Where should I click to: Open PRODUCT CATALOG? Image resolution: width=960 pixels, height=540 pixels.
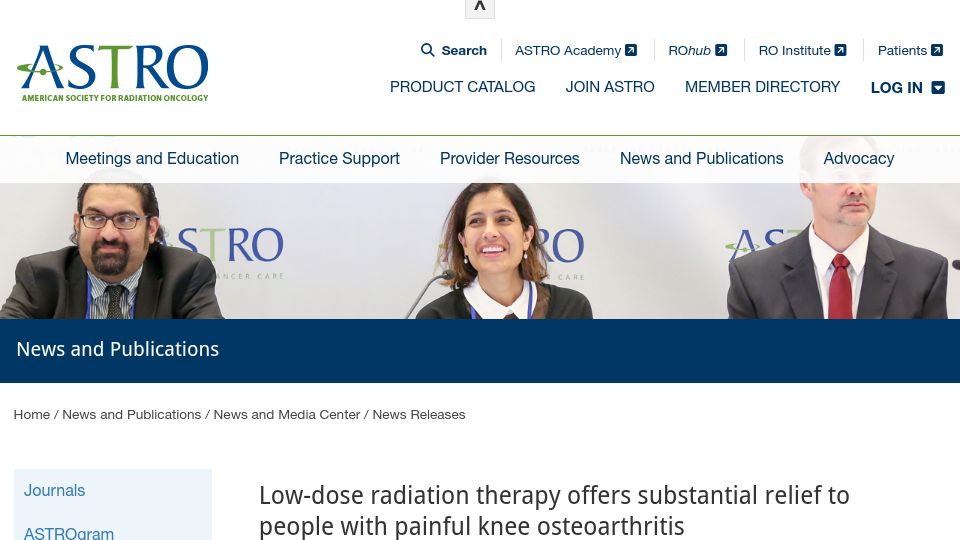462,87
